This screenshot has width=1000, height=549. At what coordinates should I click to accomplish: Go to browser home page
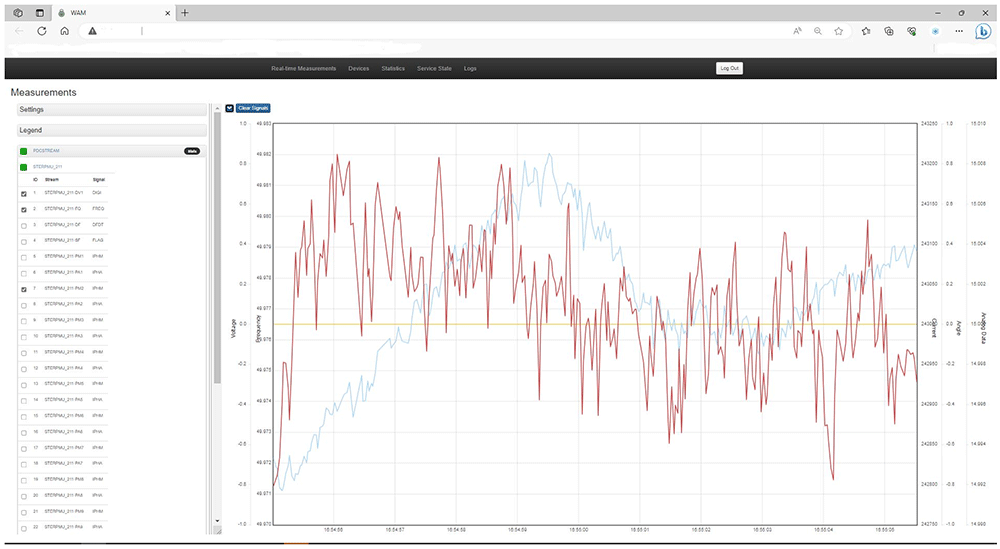click(64, 31)
